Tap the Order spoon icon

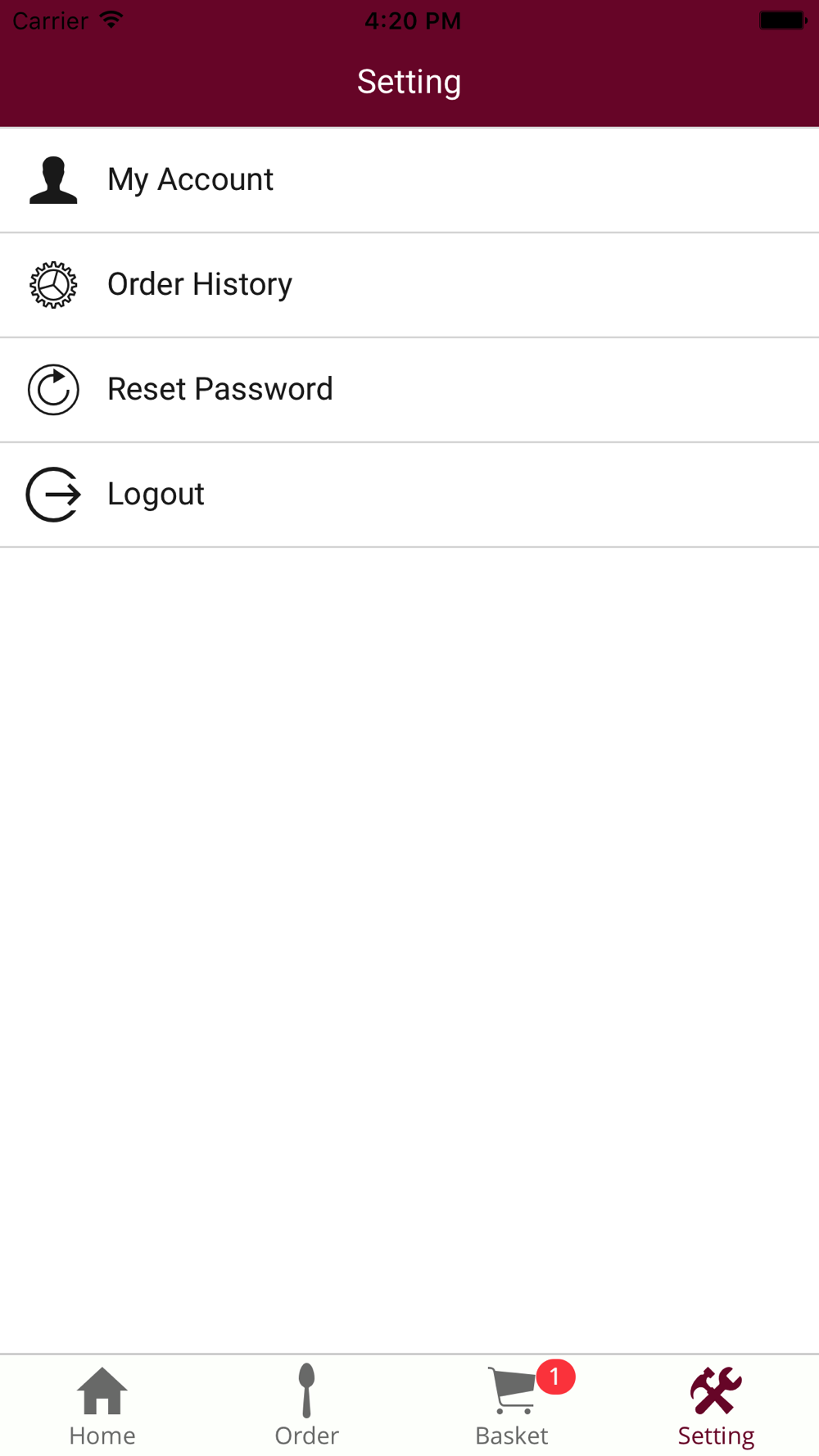(x=306, y=1390)
